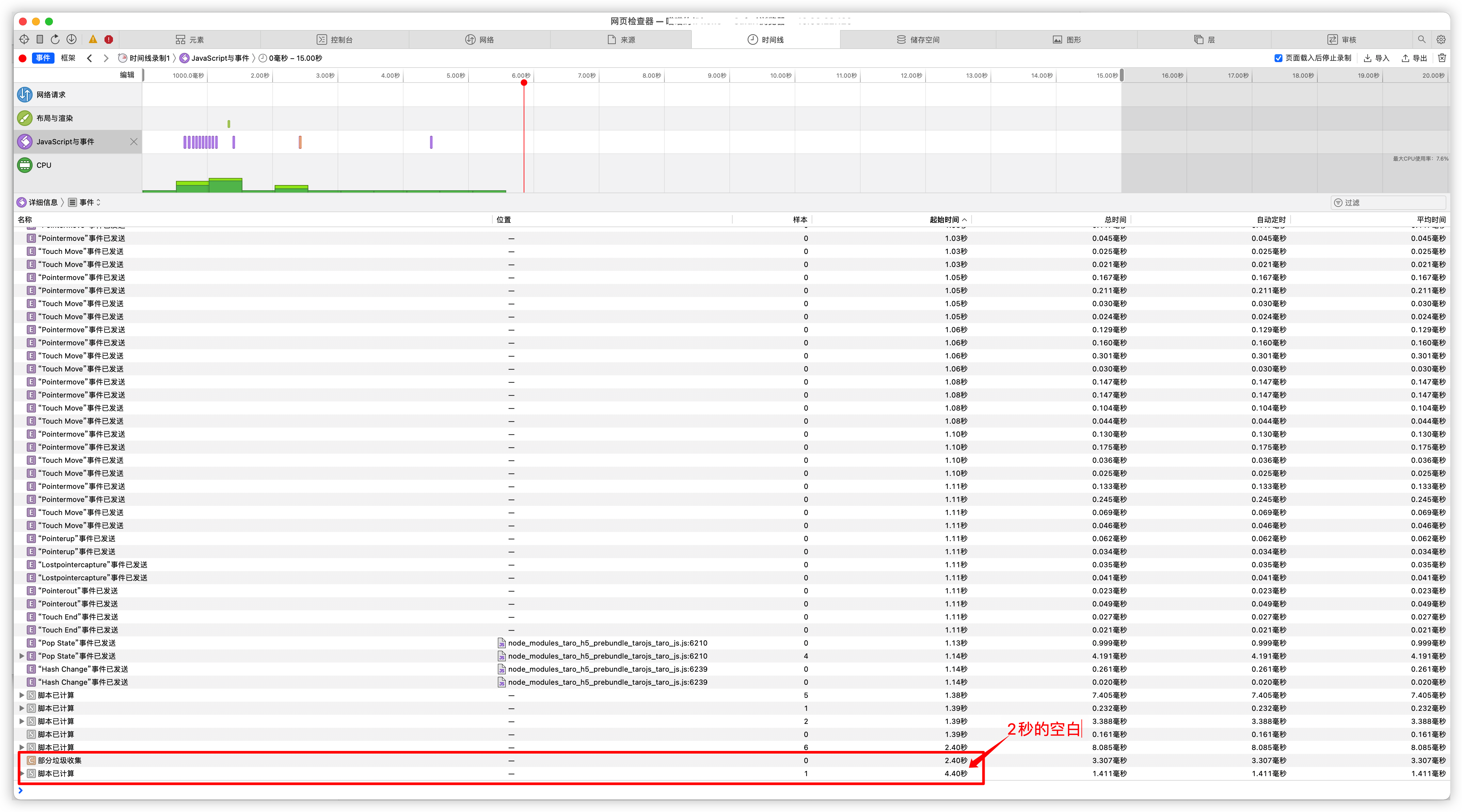The width and height of the screenshot is (1462, 812).
Task: Click the reload page icon
Action: coord(55,39)
